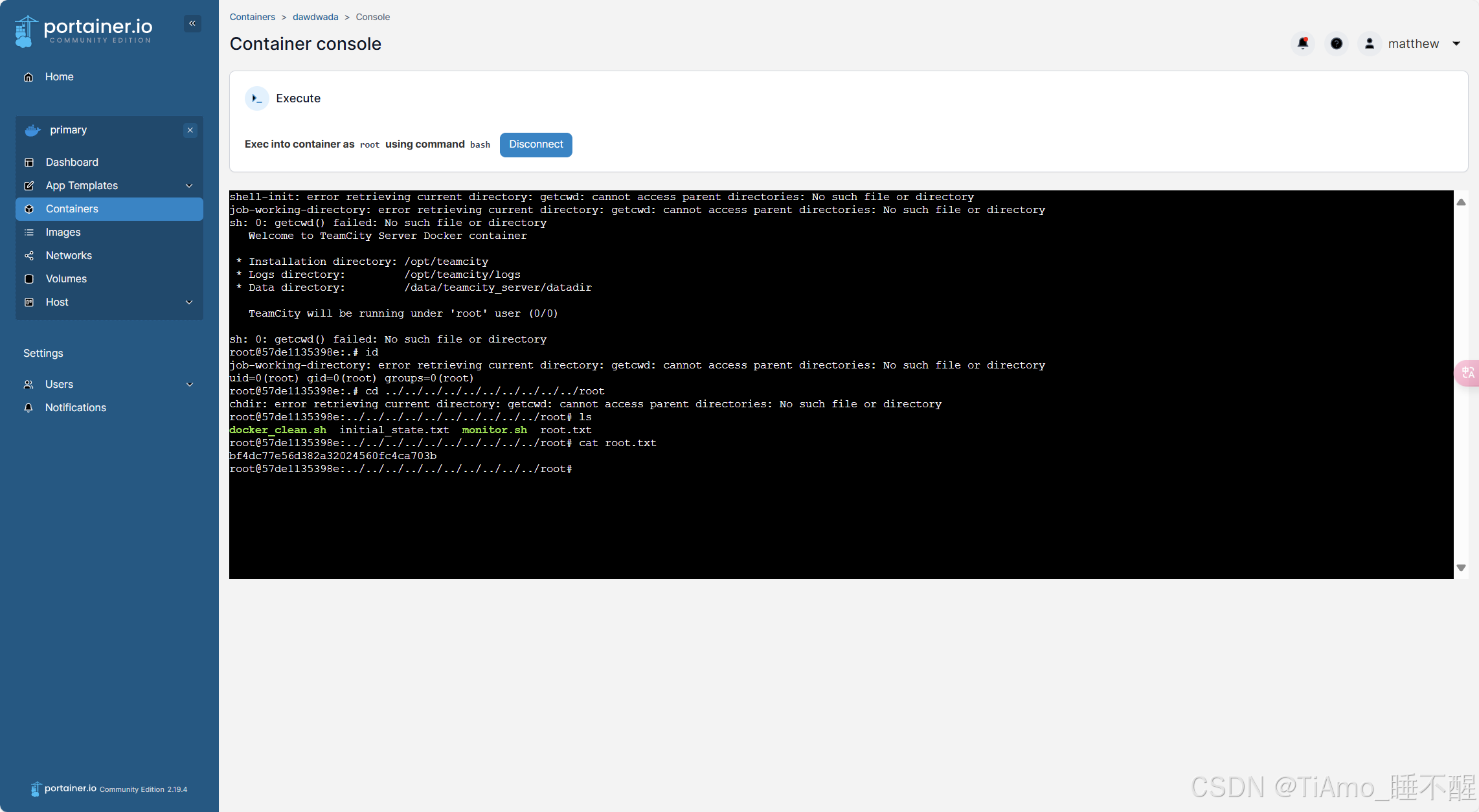The width and height of the screenshot is (1479, 812).
Task: Open the notification bell in the header
Action: click(1303, 44)
